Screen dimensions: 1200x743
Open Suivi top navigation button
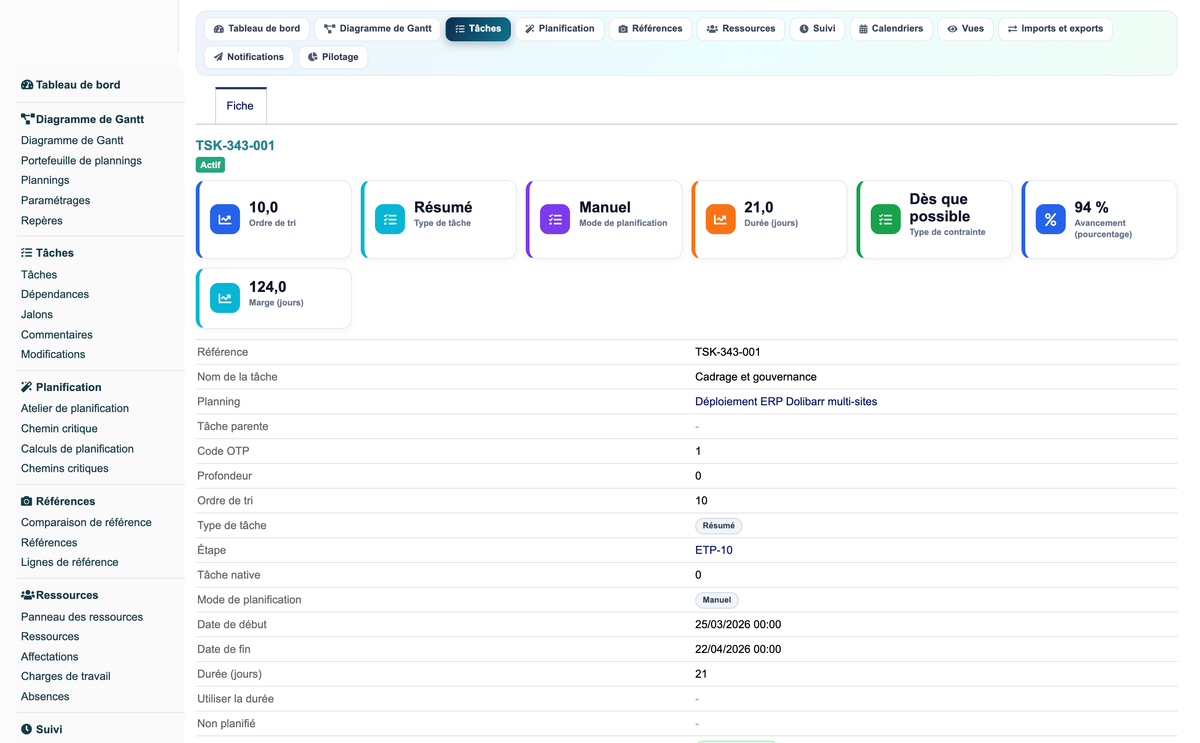click(817, 29)
